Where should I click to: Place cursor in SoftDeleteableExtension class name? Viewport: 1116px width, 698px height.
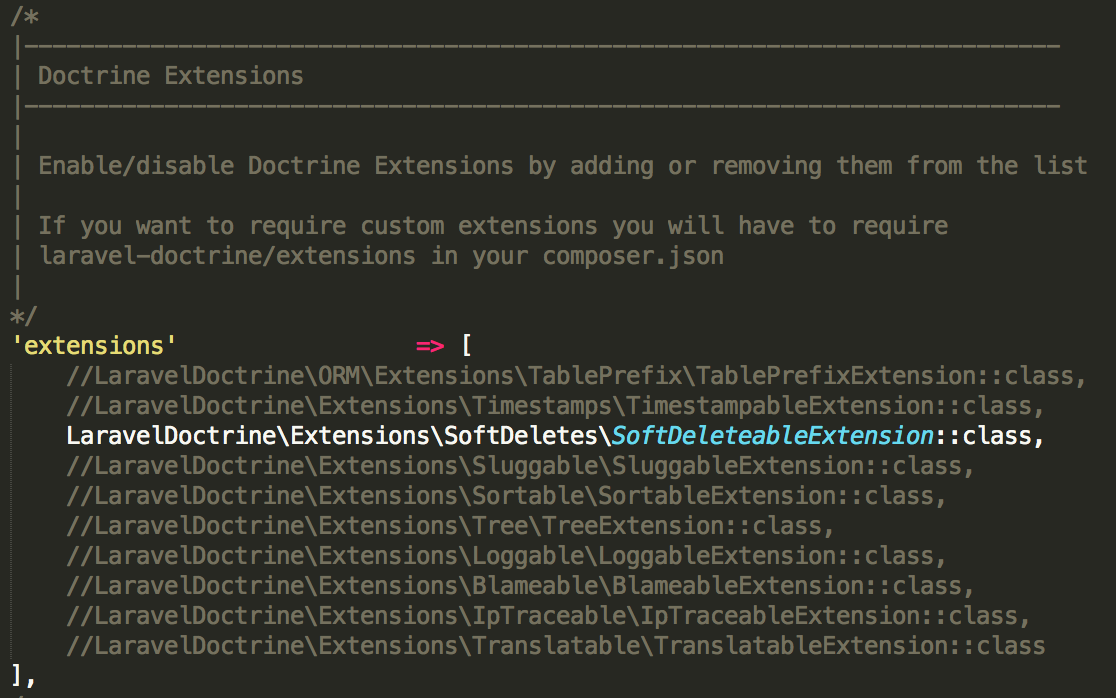[x=772, y=436]
